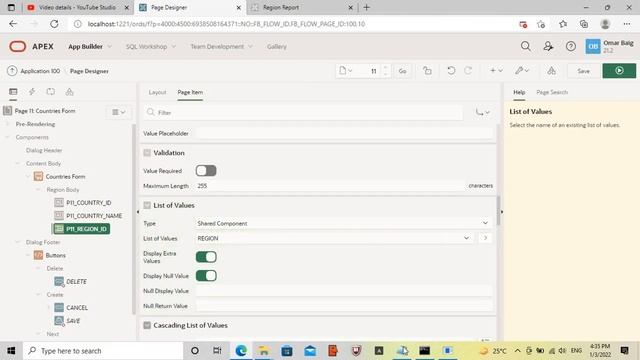
Task: Run the page with the green play button
Action: pyautogui.click(x=619, y=71)
